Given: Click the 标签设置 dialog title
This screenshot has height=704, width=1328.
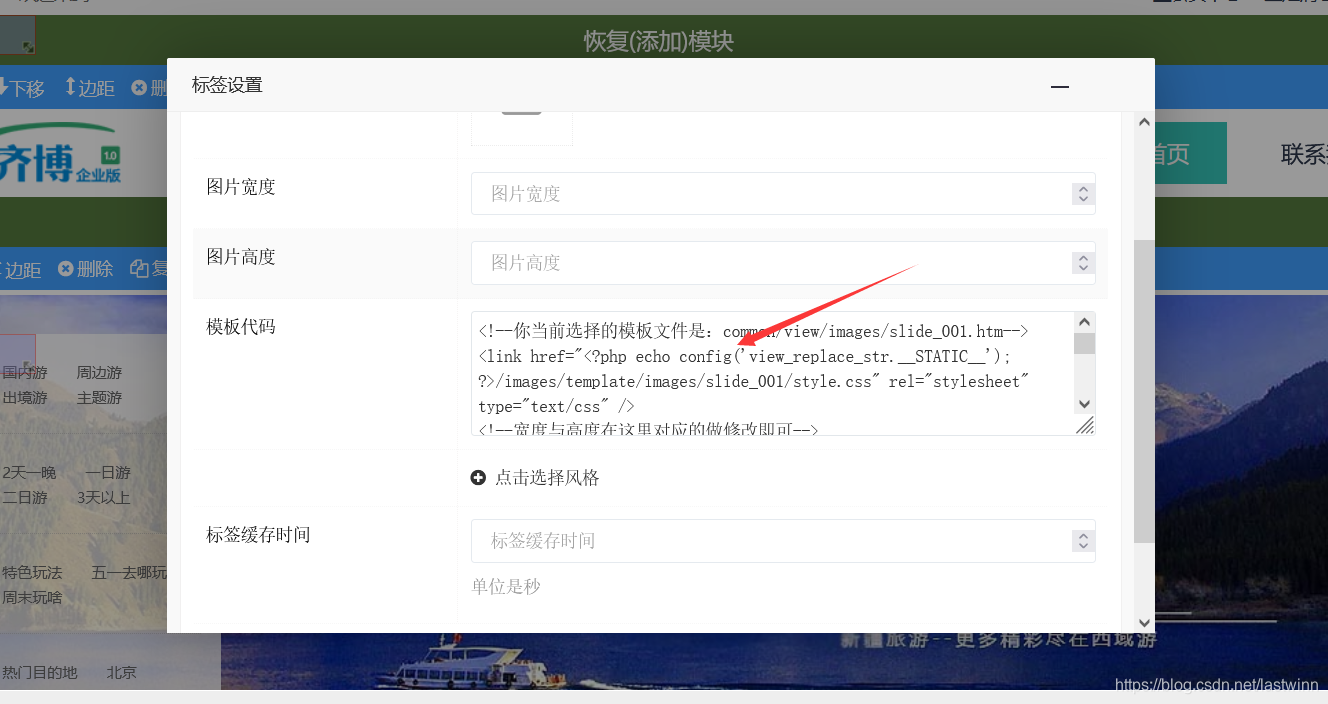Looking at the screenshot, I should pyautogui.click(x=227, y=86).
